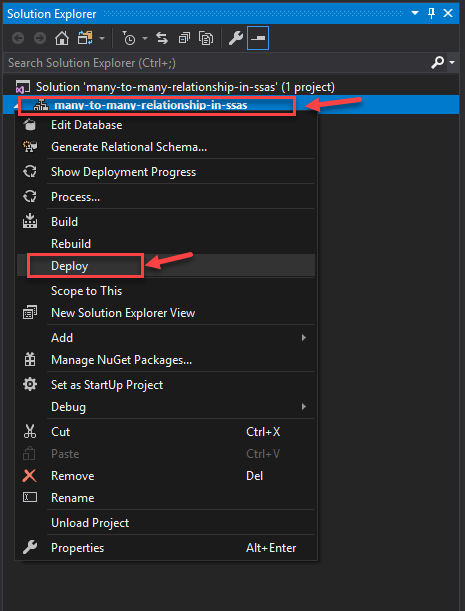This screenshot has width=465, height=611.
Task: Open the Properties wrench toolbar icon
Action: (x=236, y=38)
